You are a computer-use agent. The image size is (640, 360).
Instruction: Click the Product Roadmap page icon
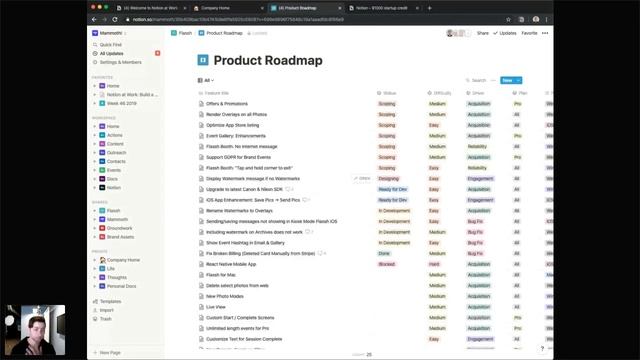tap(203, 60)
